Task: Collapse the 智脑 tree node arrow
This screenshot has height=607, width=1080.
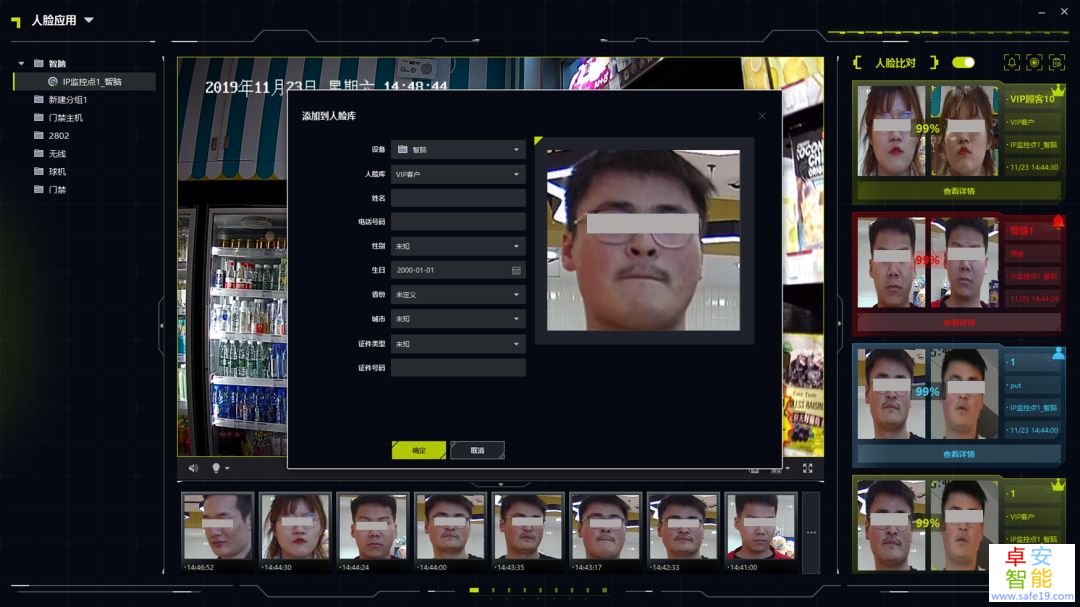Action: (22, 63)
